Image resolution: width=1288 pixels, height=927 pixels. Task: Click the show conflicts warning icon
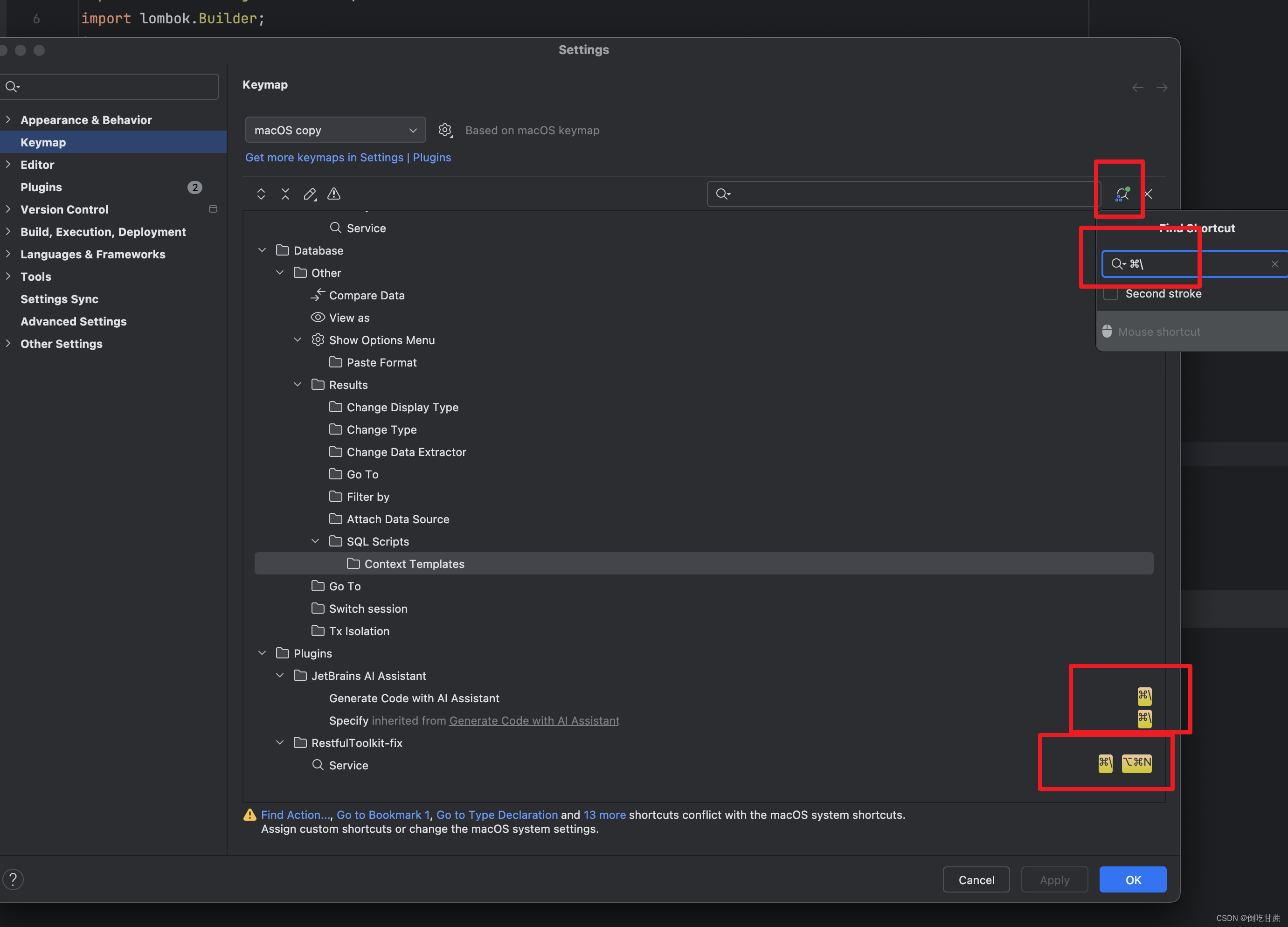click(334, 194)
